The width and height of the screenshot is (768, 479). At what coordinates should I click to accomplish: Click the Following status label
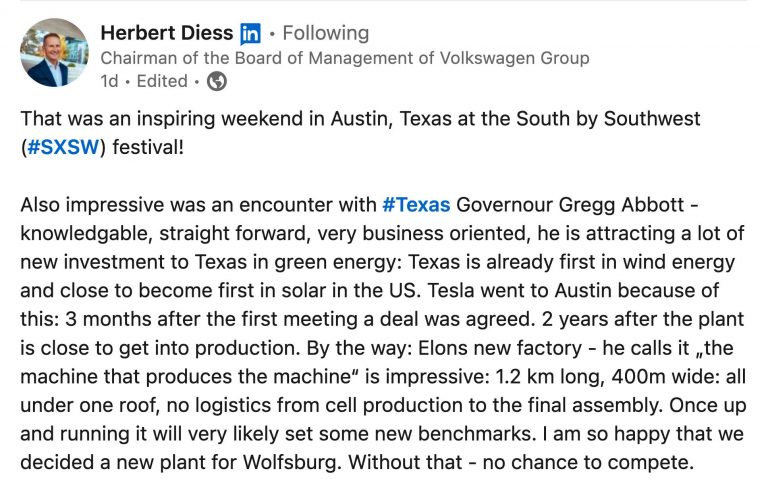tap(326, 33)
